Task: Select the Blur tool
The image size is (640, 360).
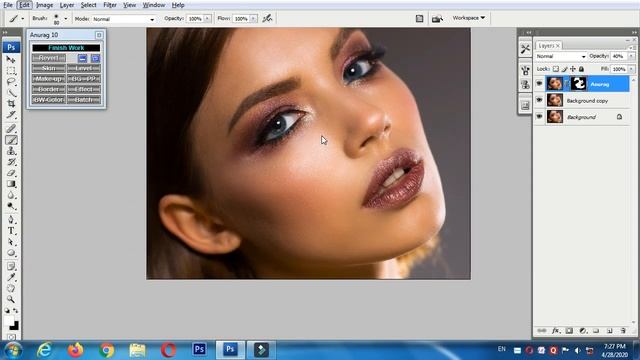Action: tap(11, 195)
